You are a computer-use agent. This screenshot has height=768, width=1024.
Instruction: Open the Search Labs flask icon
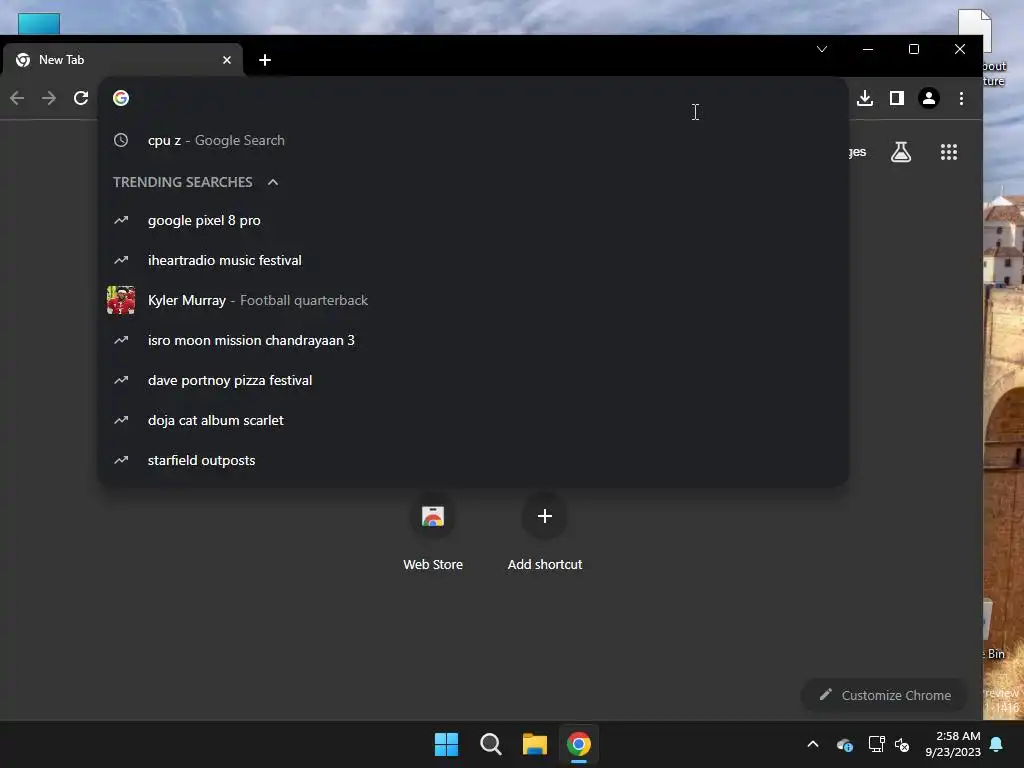click(901, 152)
